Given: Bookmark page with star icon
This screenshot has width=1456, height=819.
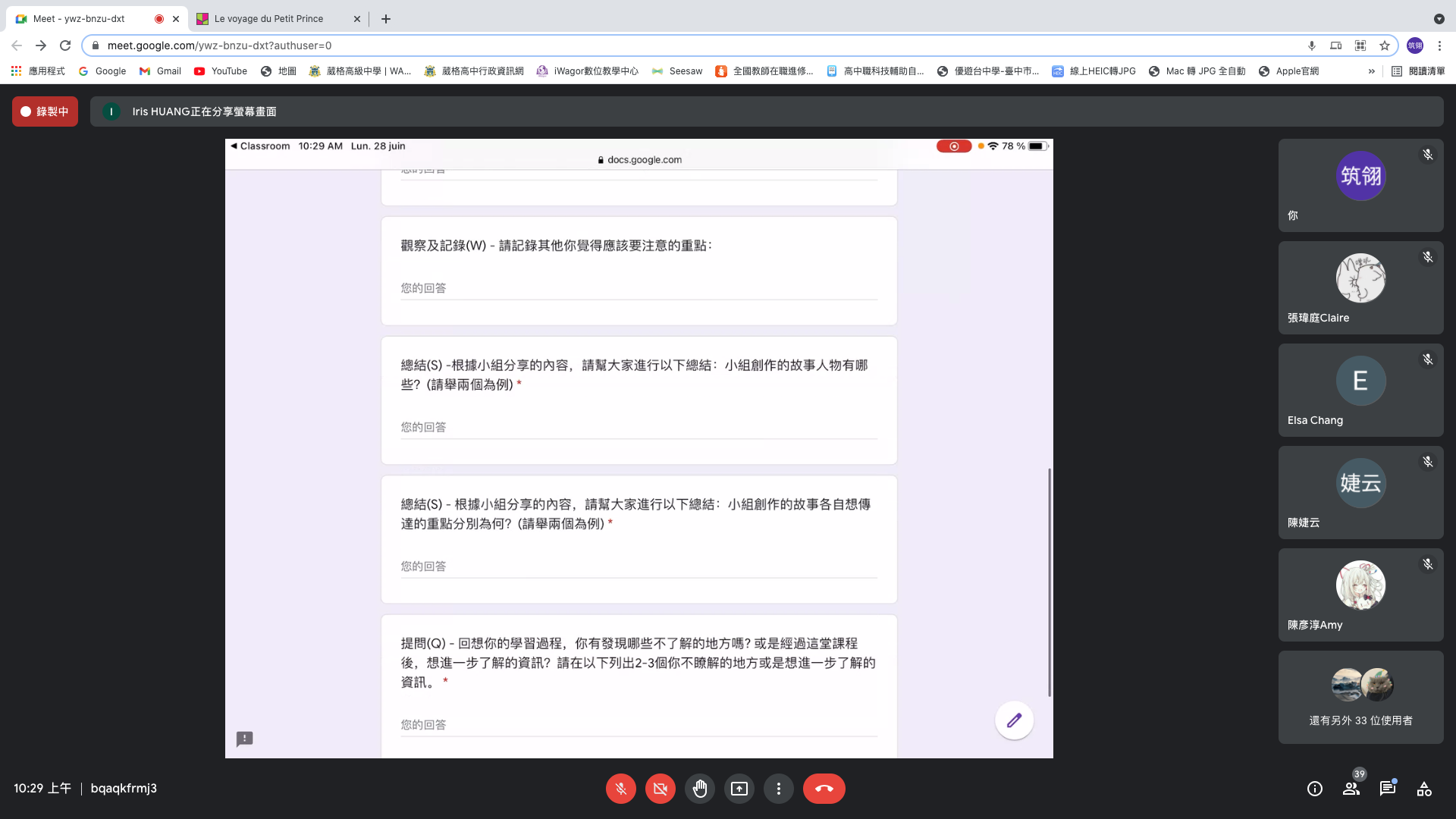Looking at the screenshot, I should click(1385, 45).
